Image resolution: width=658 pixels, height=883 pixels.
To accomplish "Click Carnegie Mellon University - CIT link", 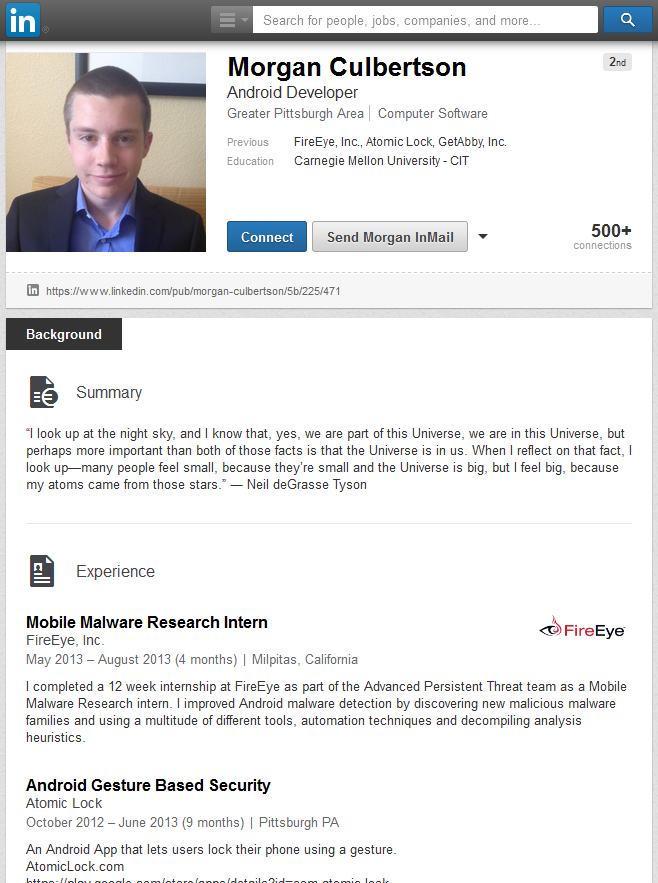I will tap(381, 161).
